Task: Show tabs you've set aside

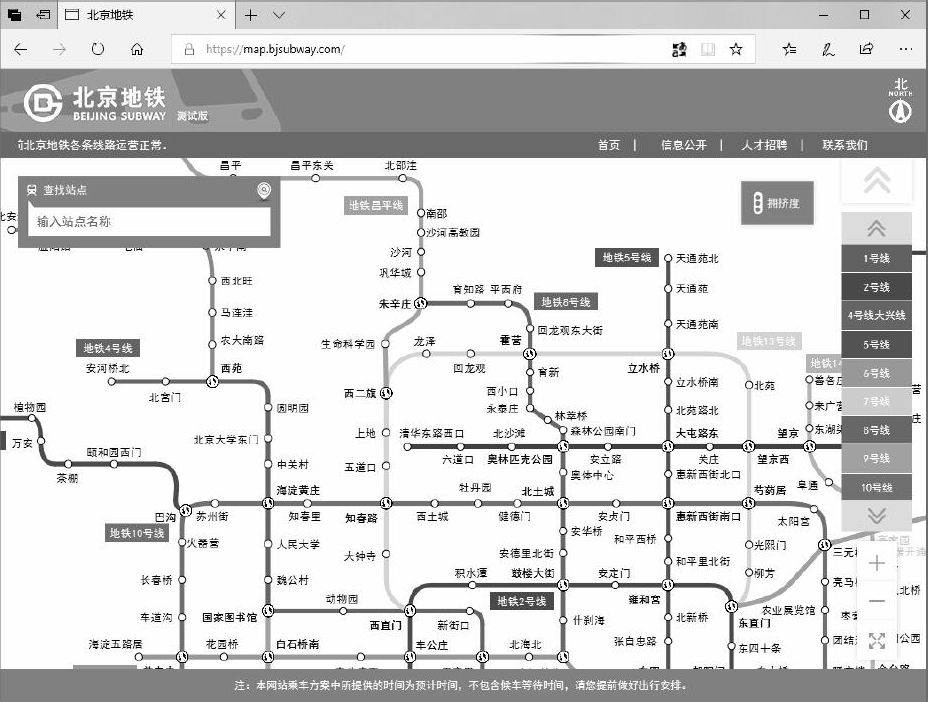Action: tap(14, 15)
